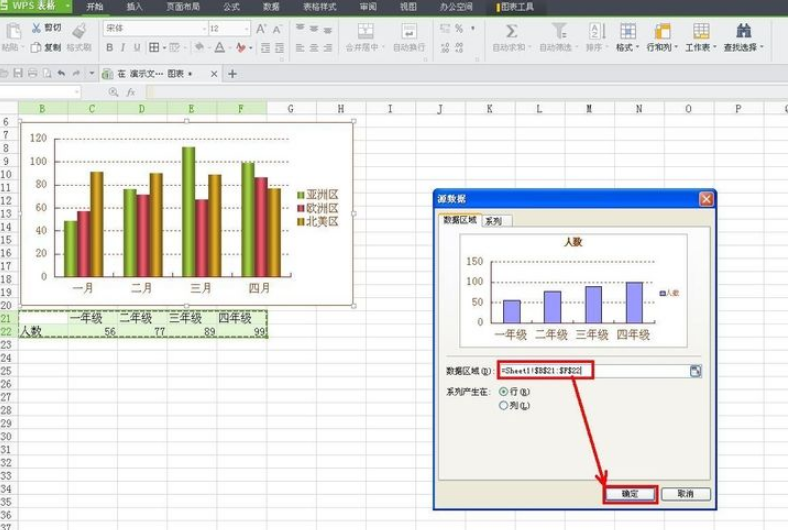The image size is (788, 530).
Task: Close the 源数据 dialog
Action: click(706, 199)
